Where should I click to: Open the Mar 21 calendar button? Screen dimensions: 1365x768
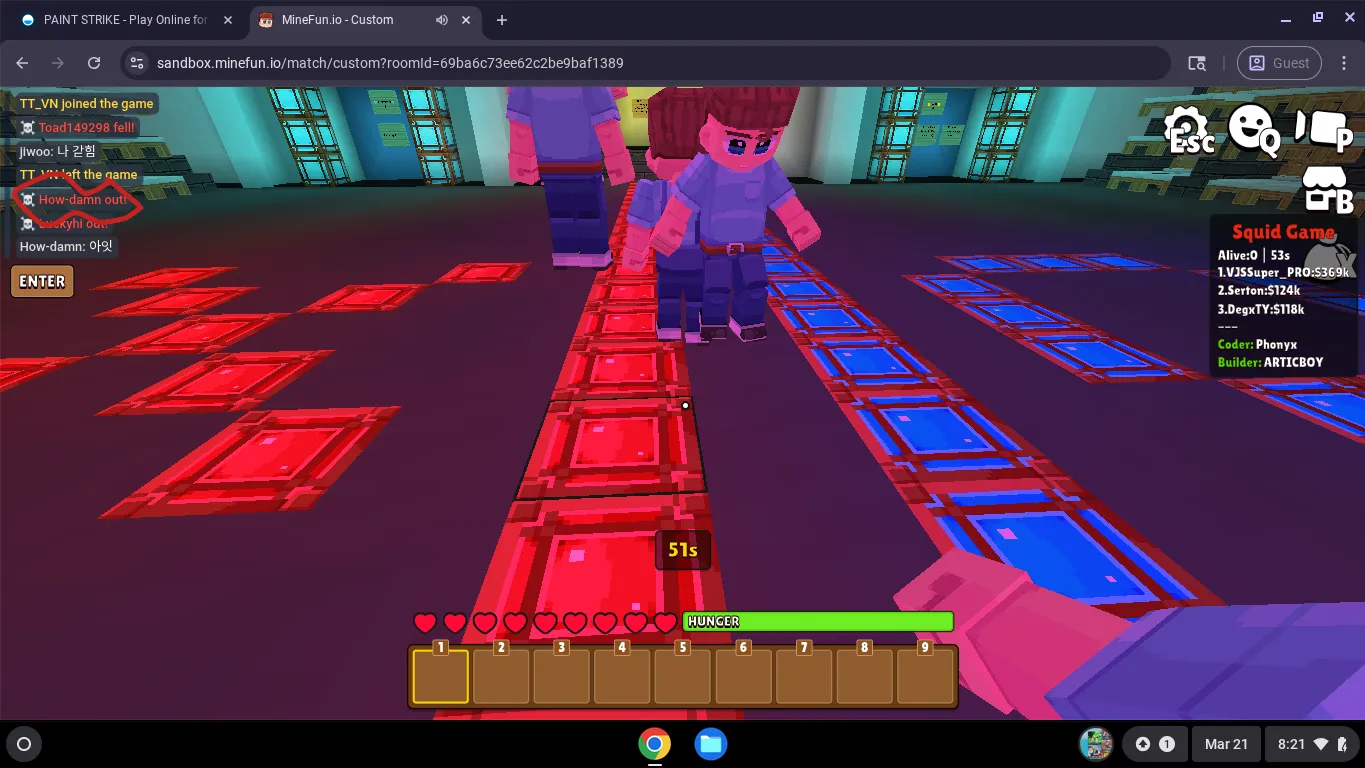tap(1226, 744)
